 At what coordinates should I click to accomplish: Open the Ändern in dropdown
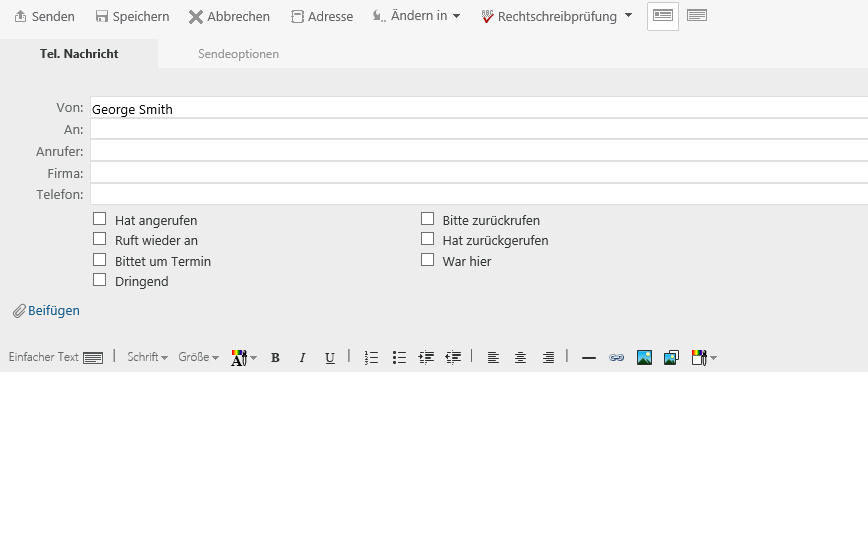coord(416,16)
